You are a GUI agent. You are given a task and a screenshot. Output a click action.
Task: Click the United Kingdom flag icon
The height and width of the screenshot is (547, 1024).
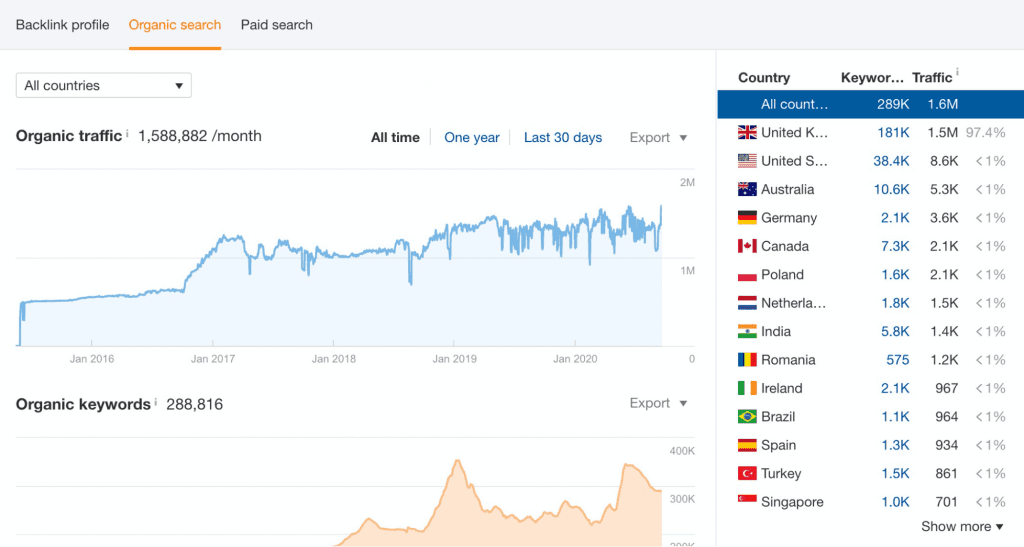(747, 133)
